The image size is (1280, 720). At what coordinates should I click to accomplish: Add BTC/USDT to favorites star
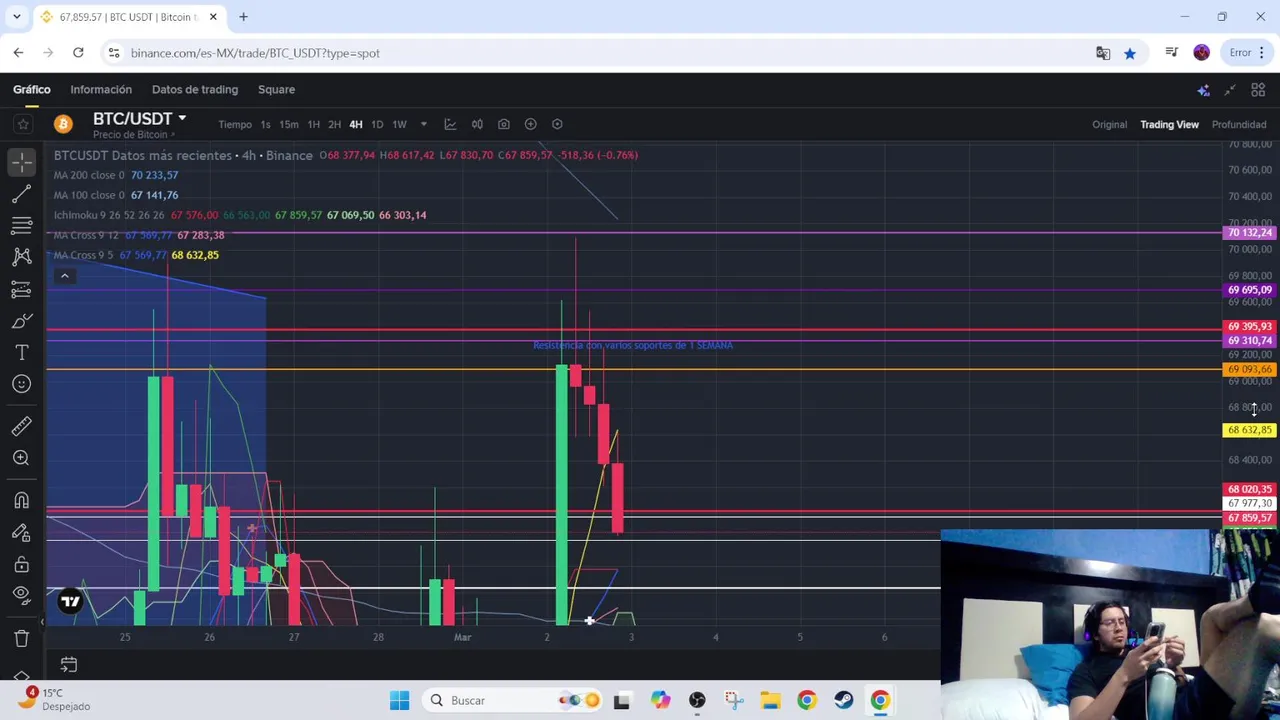click(x=22, y=124)
